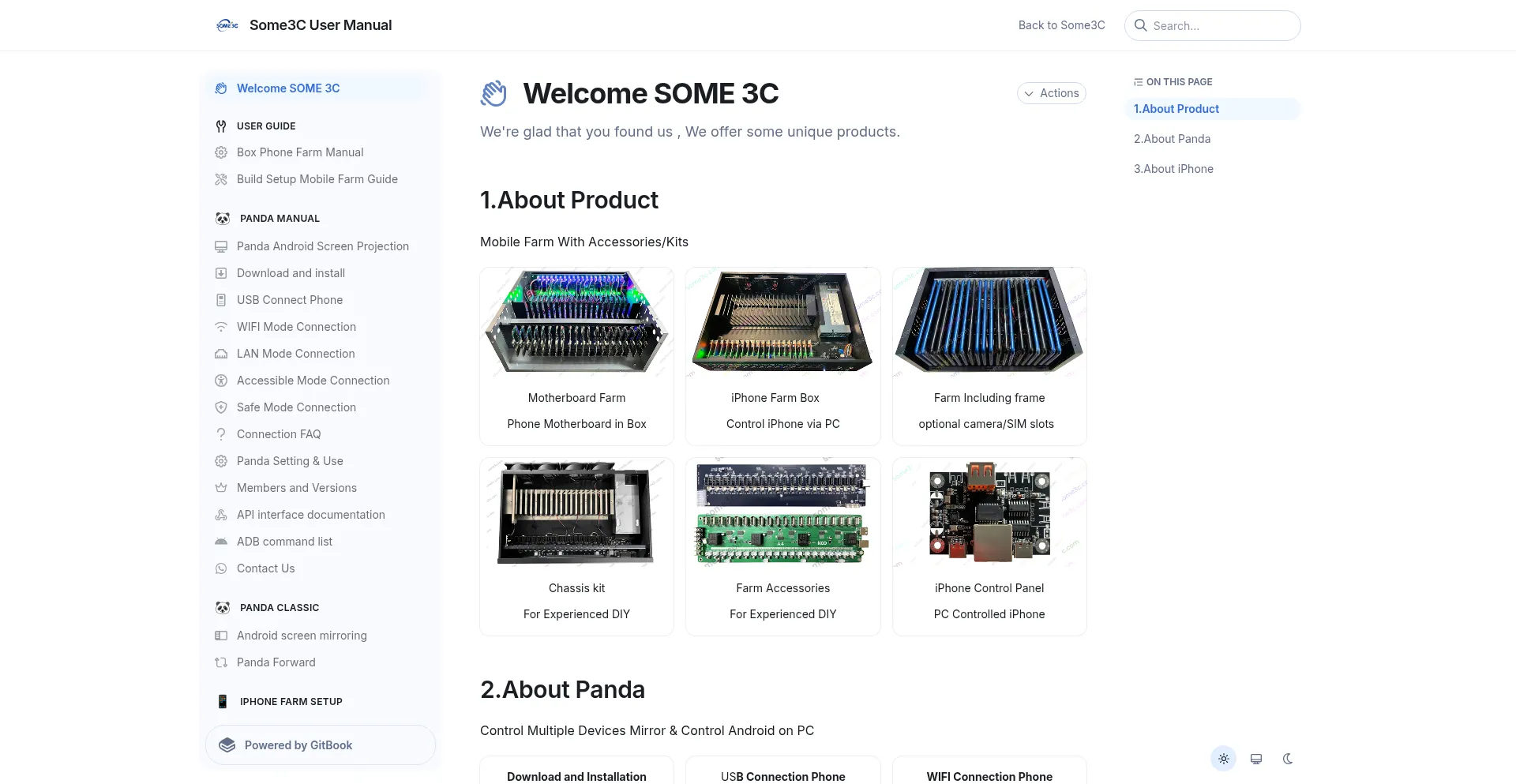Open the Actions dropdown menu
Image resolution: width=1516 pixels, height=784 pixels.
[1052, 93]
